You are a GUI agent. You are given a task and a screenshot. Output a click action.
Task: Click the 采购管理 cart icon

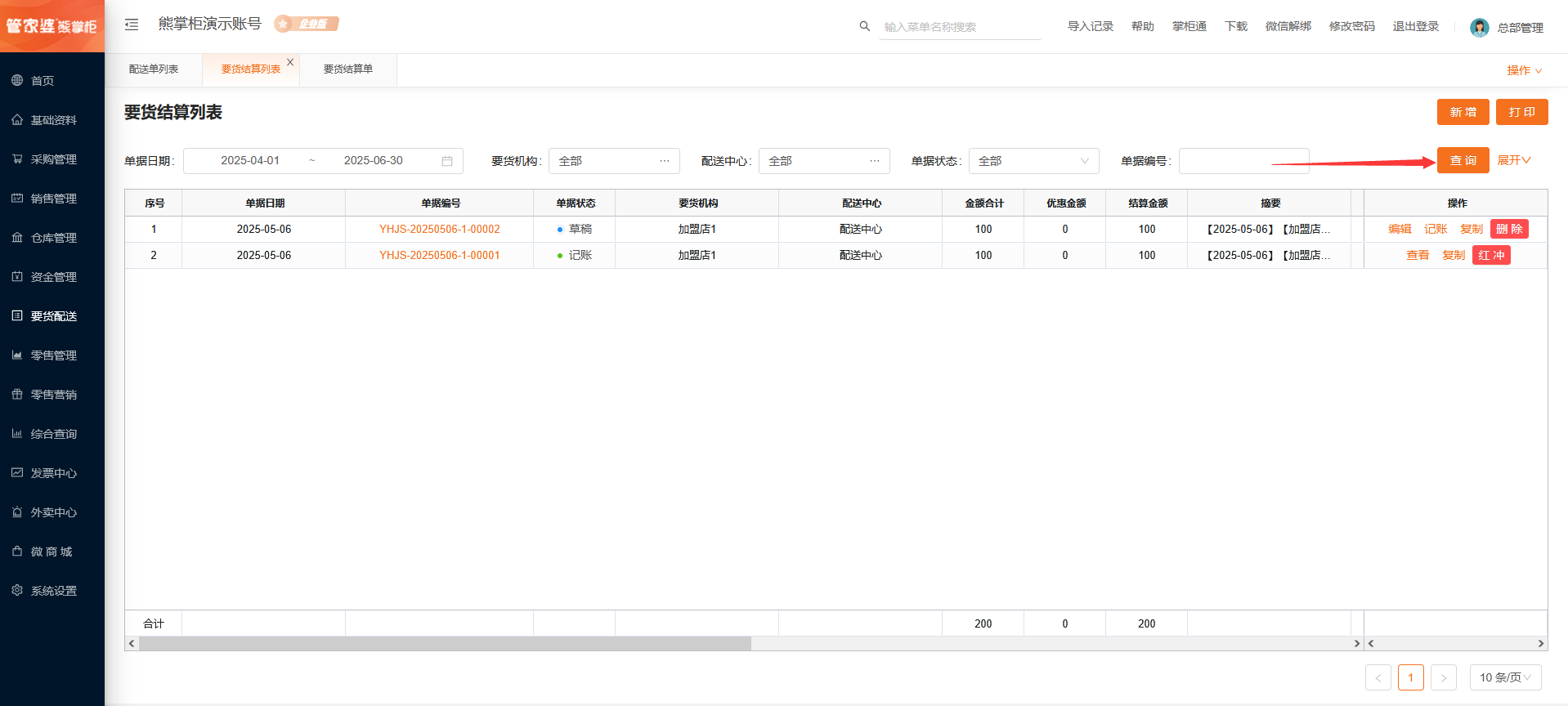pyautogui.click(x=17, y=159)
